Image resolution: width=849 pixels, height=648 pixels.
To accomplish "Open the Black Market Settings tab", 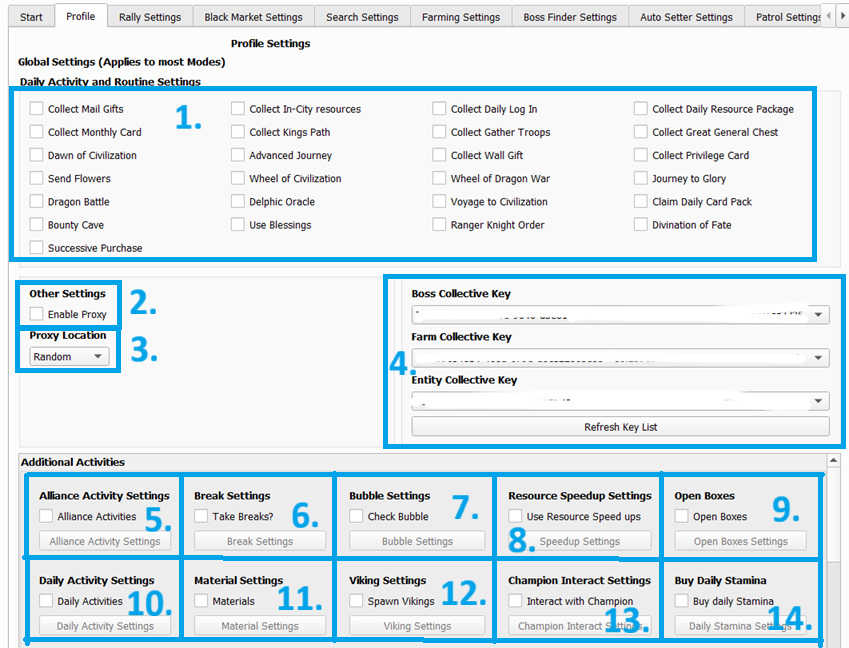I will pyautogui.click(x=253, y=17).
